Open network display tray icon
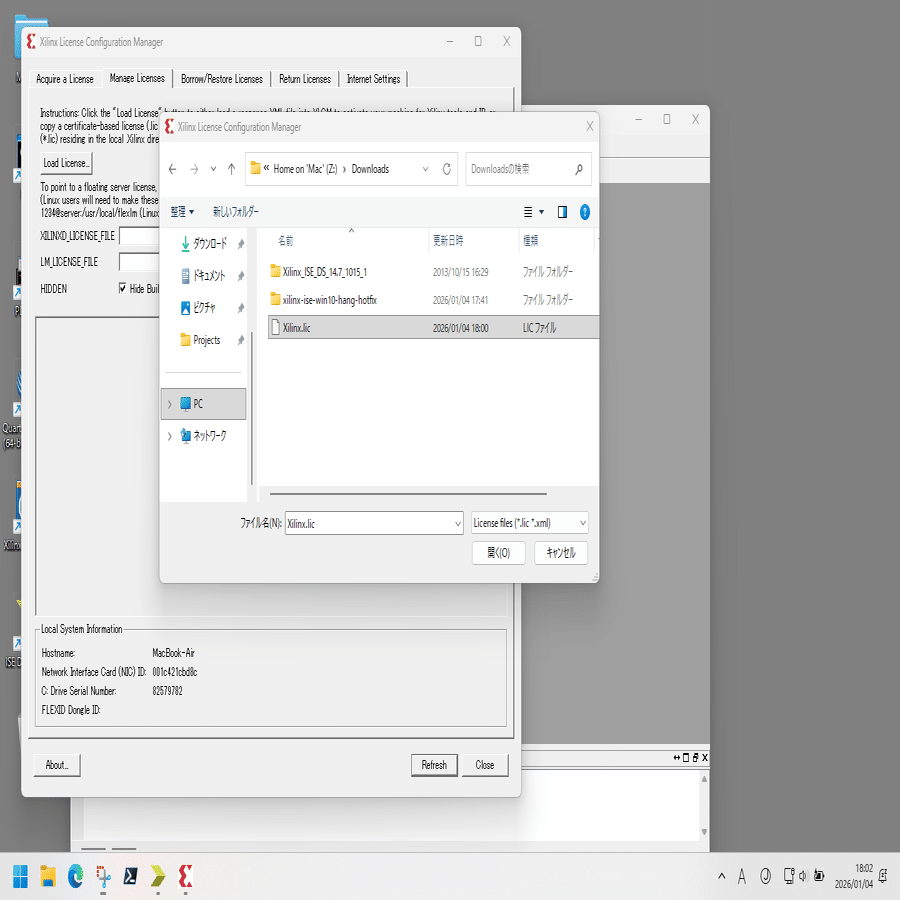Image resolution: width=900 pixels, height=900 pixels. pyautogui.click(x=789, y=876)
